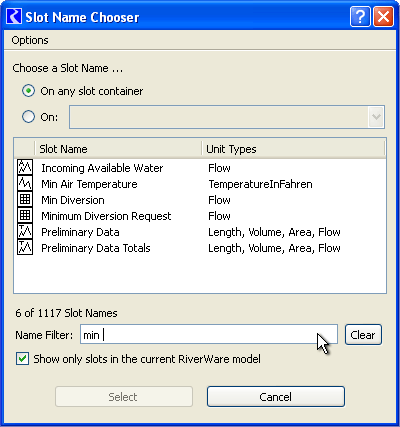The width and height of the screenshot is (400, 427).
Task: Click the Min Diversion table slot icon
Action: 25,199
